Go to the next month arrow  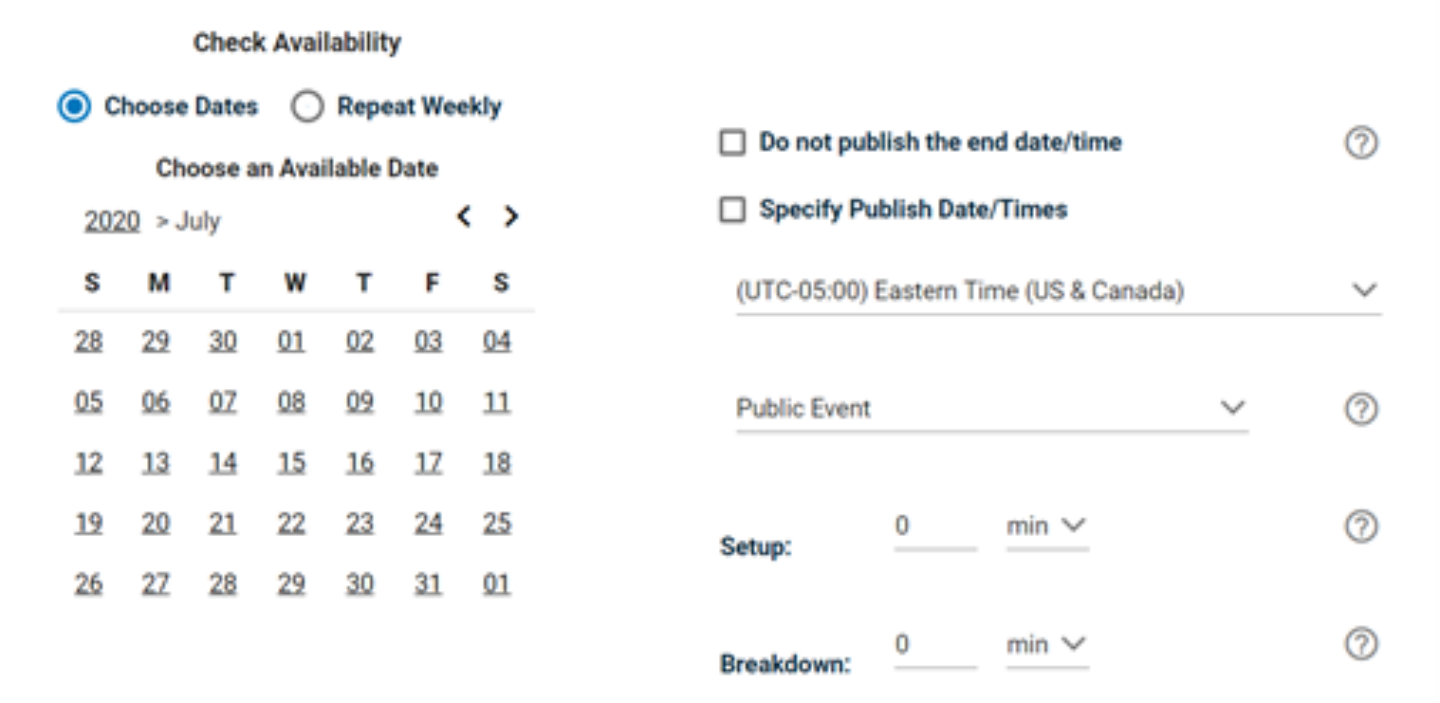pyautogui.click(x=511, y=216)
